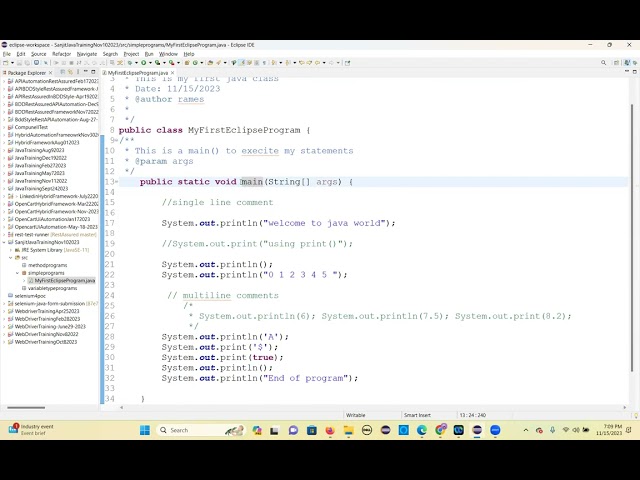
Task: Click Smart Insert in status bar
Action: (x=417, y=415)
